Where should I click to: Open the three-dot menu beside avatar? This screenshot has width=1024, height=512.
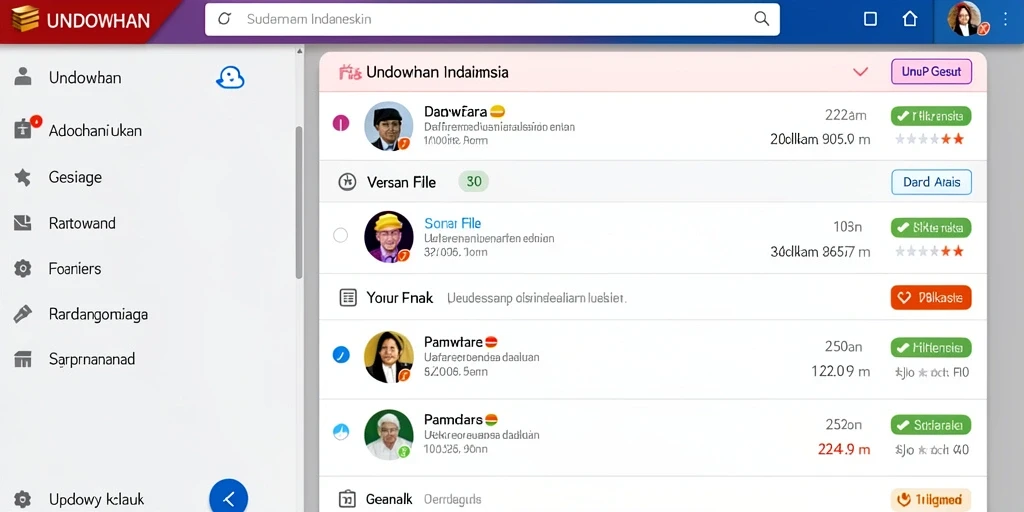click(1006, 19)
